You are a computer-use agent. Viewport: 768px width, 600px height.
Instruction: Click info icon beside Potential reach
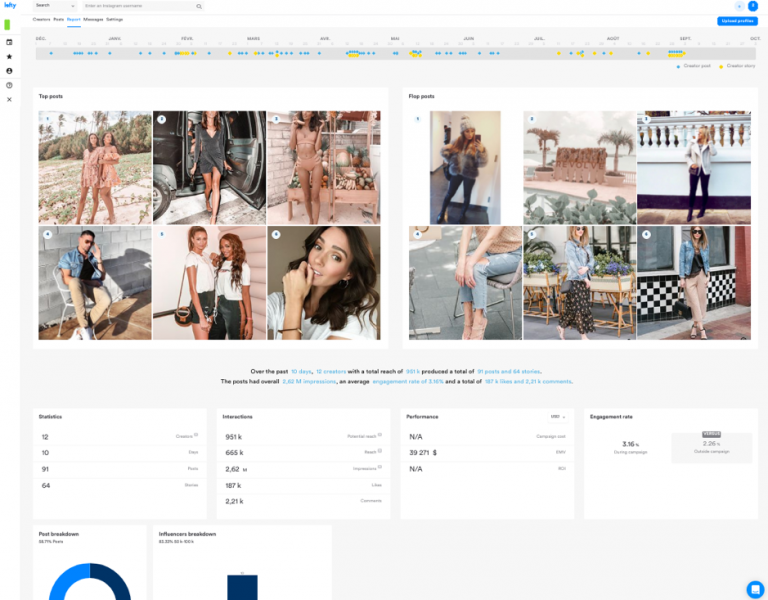[x=380, y=434]
